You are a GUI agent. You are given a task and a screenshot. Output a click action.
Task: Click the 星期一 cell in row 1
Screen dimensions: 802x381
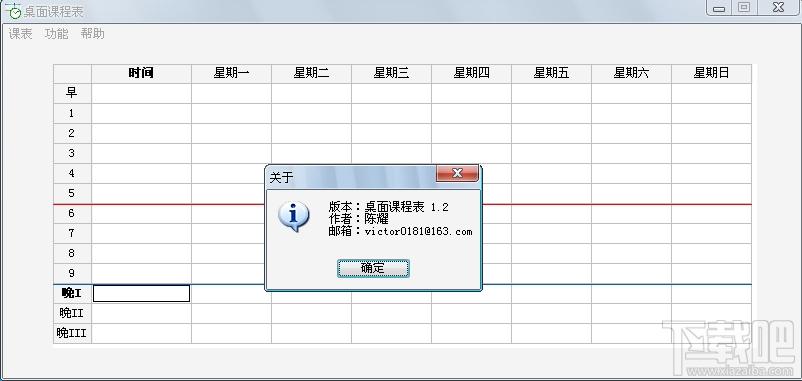click(232, 114)
